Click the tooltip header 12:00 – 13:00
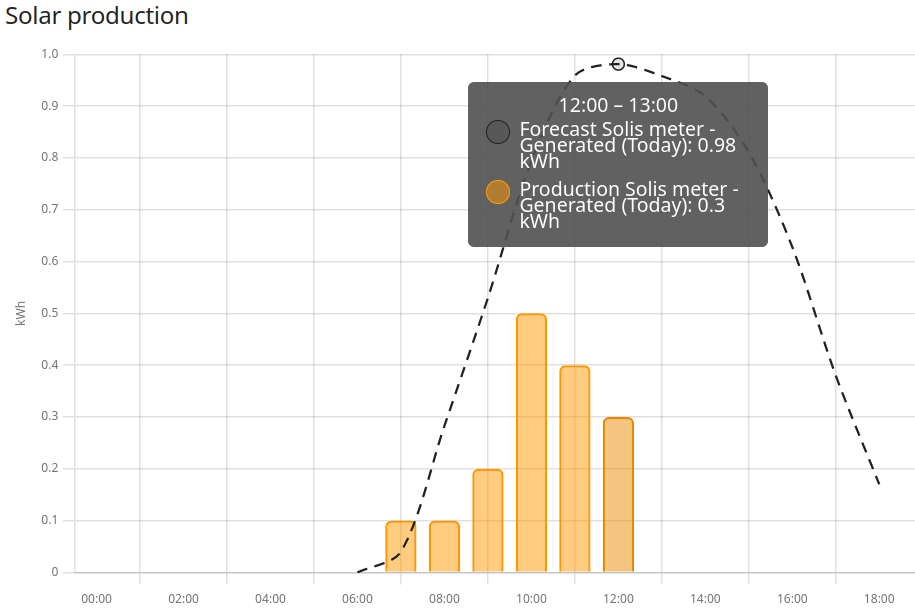 click(x=618, y=105)
